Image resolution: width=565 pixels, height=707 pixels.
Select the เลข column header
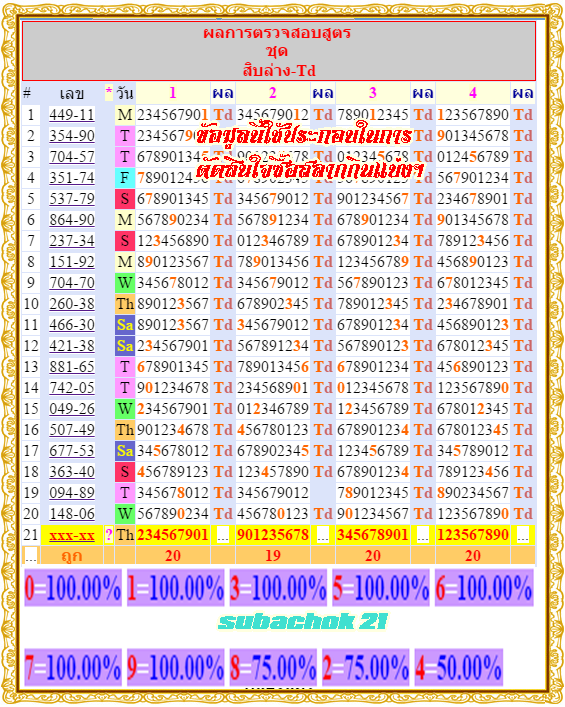click(72, 94)
